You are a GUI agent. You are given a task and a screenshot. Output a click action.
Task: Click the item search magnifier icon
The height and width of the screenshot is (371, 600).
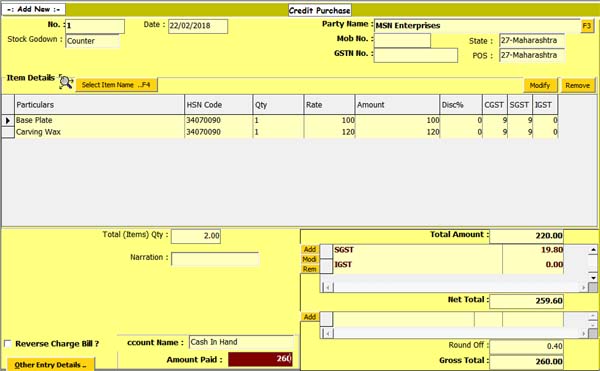click(66, 82)
